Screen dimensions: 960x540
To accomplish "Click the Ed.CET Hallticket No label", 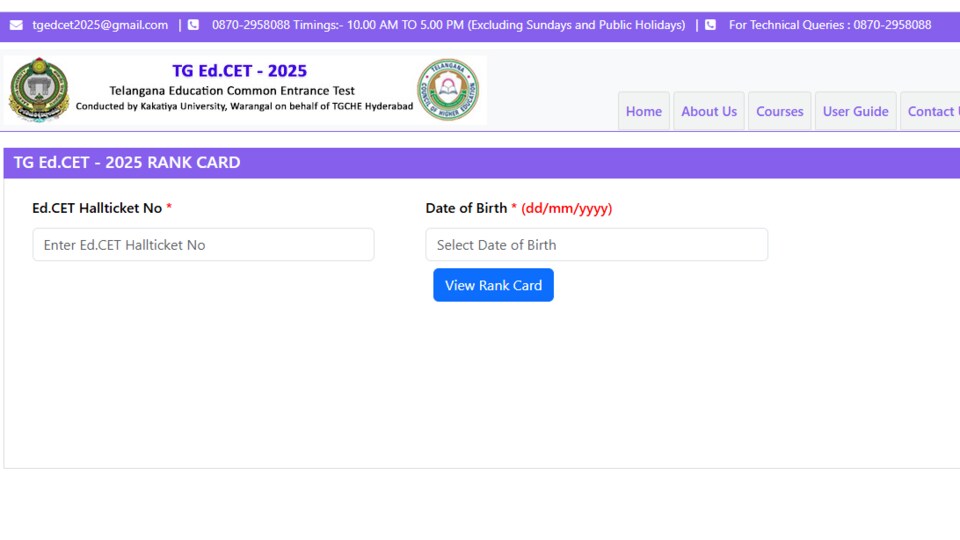I will tap(97, 208).
